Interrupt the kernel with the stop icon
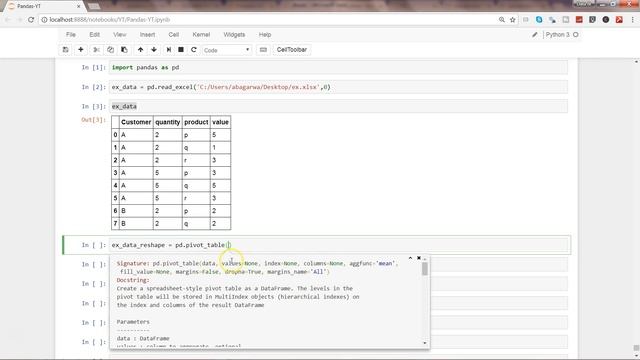 pyautogui.click(x=181, y=50)
